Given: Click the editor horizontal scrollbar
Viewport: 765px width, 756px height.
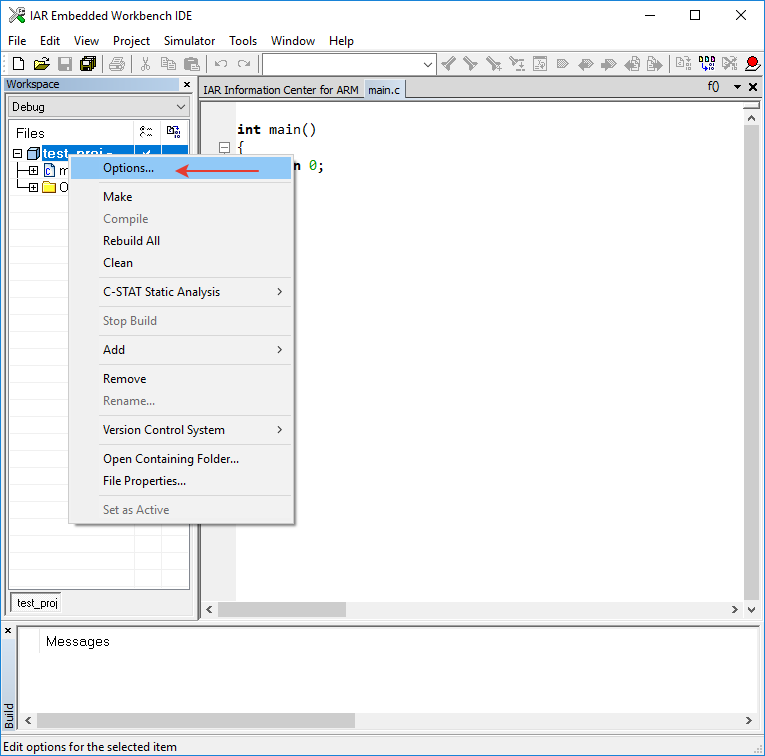Looking at the screenshot, I should coord(282,609).
